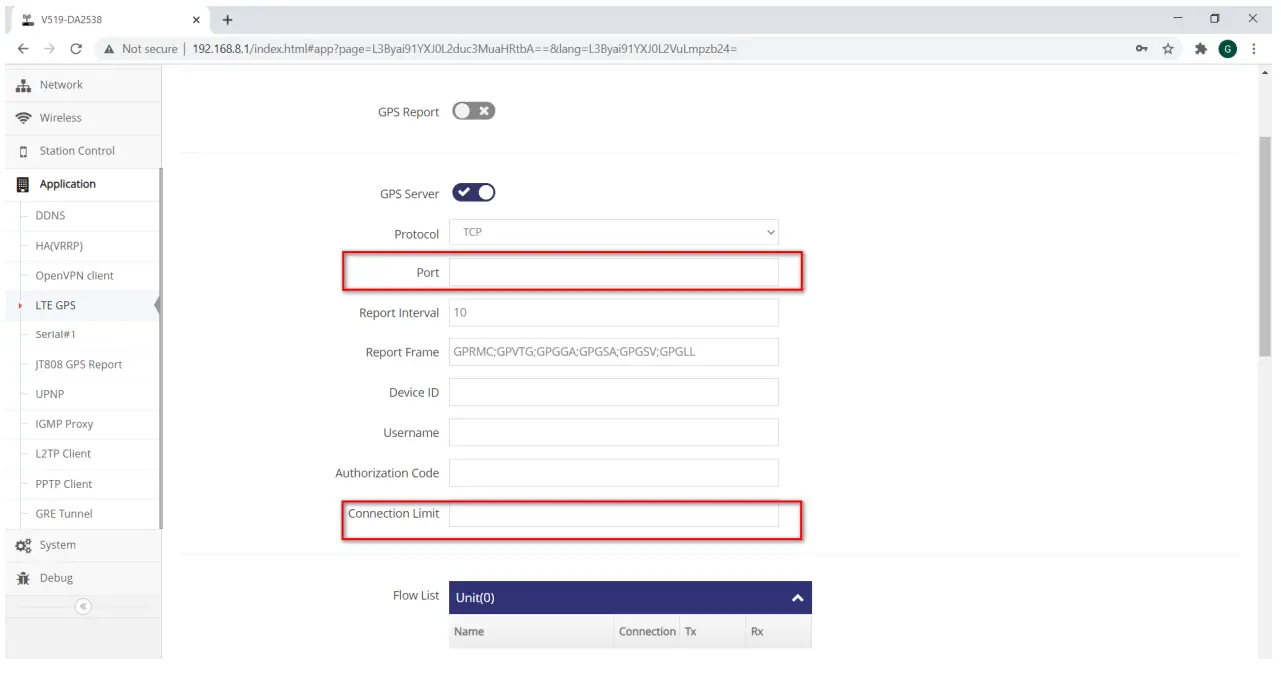The height and width of the screenshot is (677, 1281).
Task: Select the V519-DA2538 browser tab
Action: tap(108, 20)
